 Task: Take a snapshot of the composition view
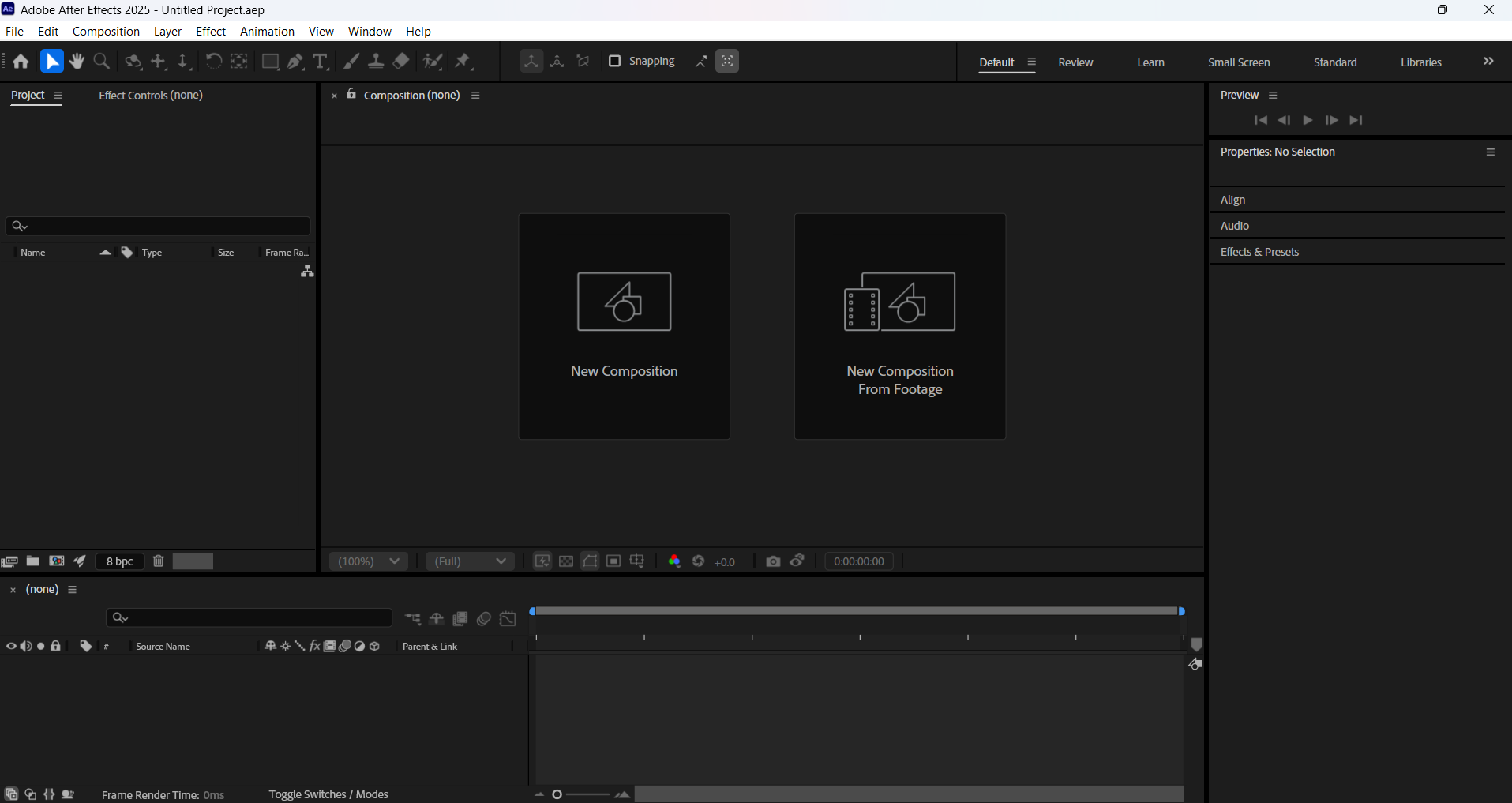coord(772,561)
